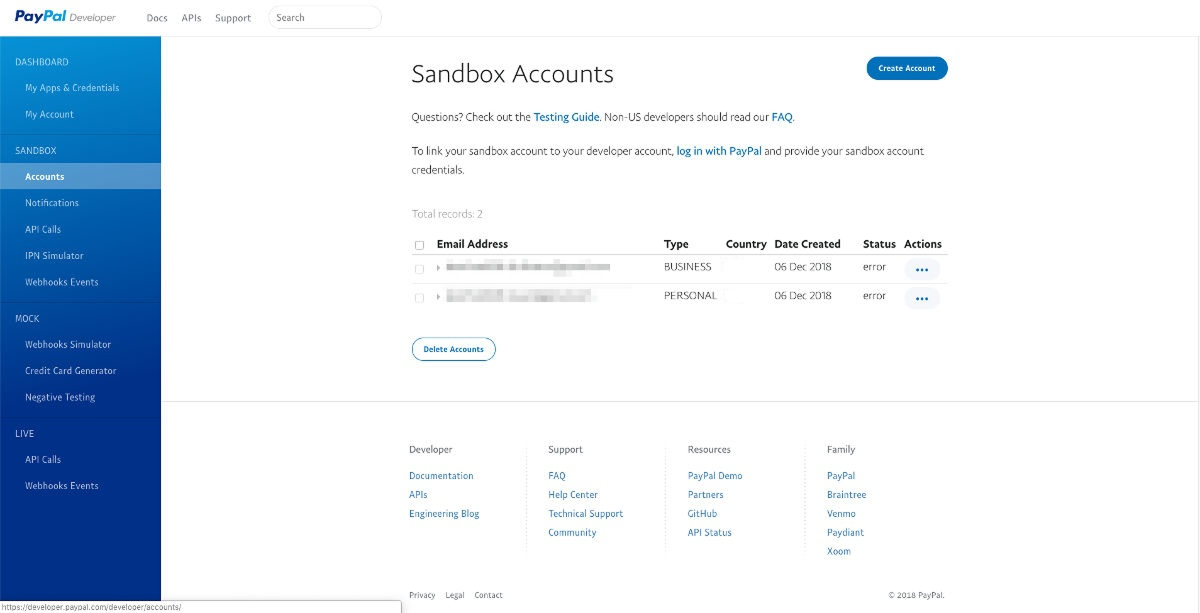Open footer Partners link
The image size is (1200, 613).
tap(705, 495)
